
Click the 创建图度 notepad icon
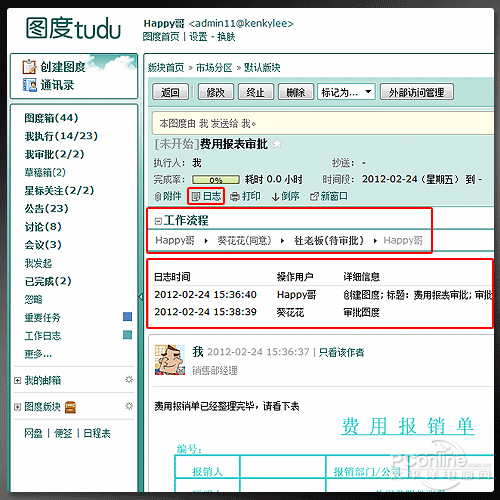[29, 67]
